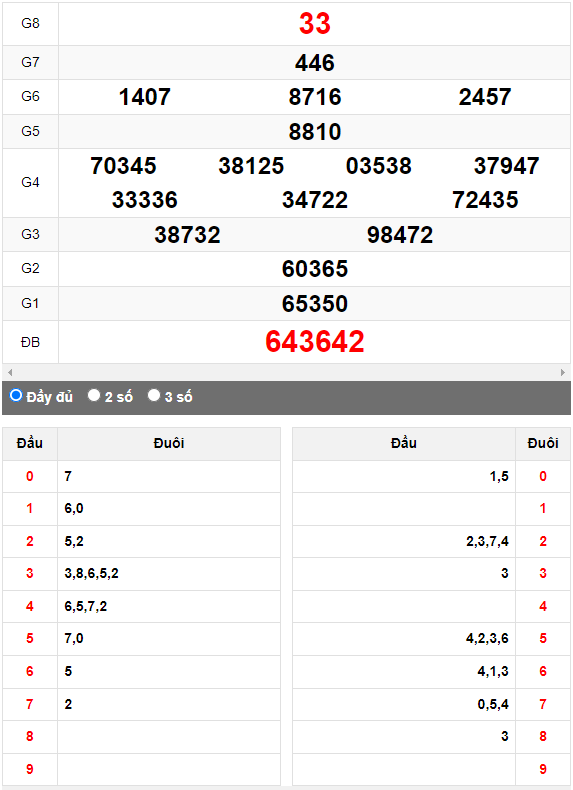This screenshot has height=790, width=573.
Task: Click the ĐB row label
Action: pyautogui.click(x=30, y=343)
